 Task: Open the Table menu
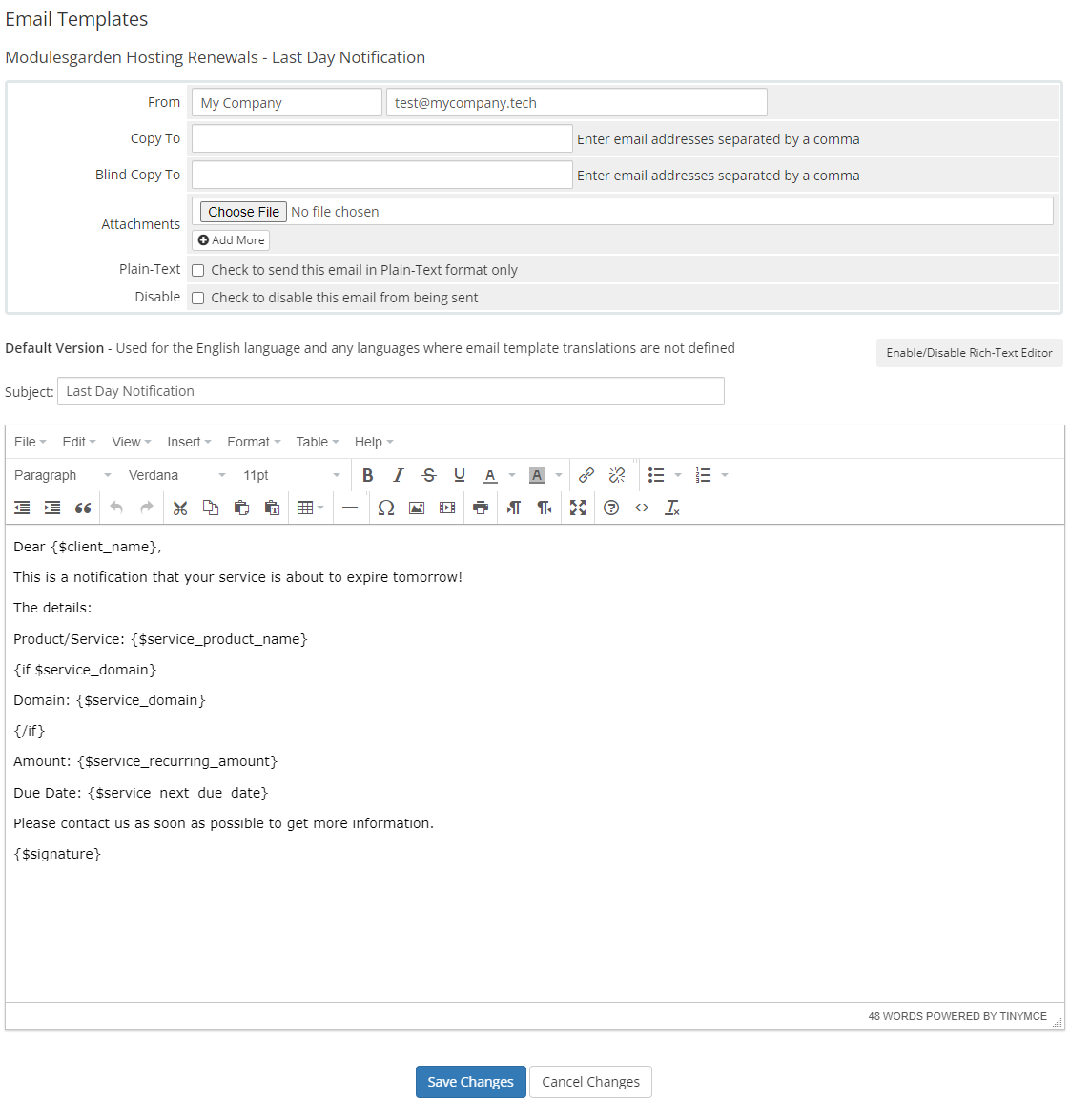[x=317, y=442]
